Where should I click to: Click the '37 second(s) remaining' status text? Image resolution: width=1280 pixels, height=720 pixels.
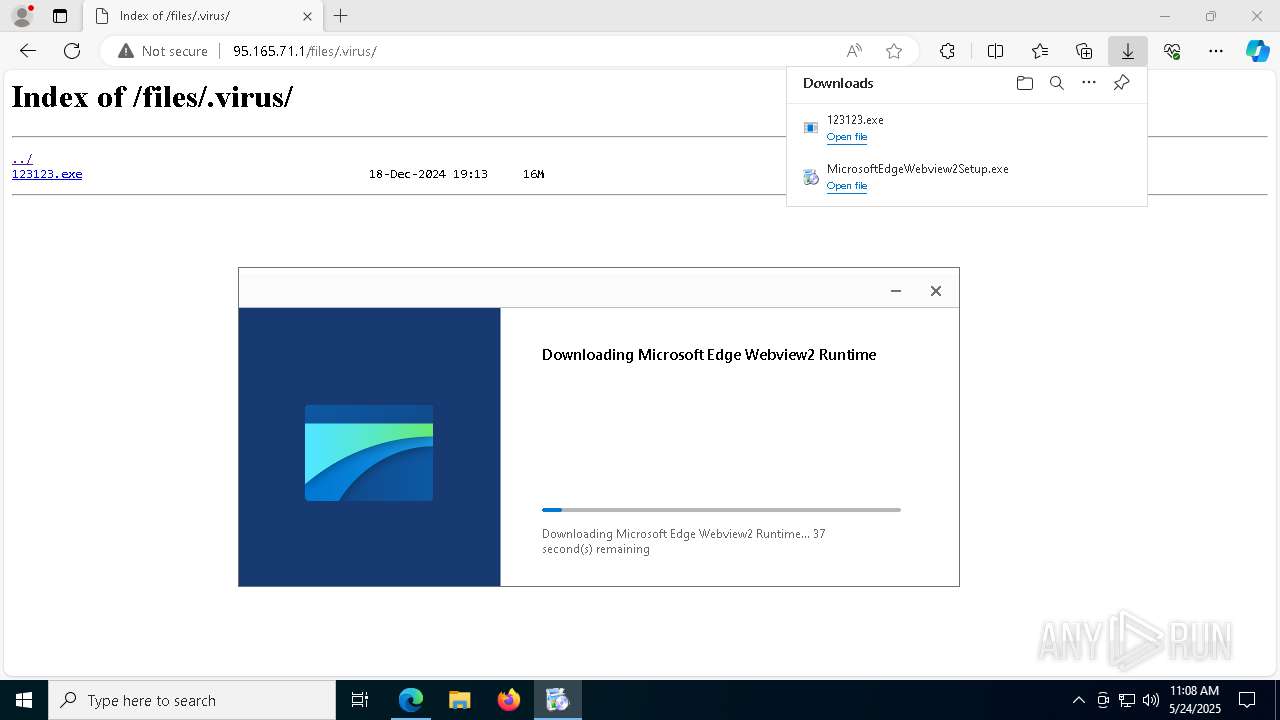pos(683,542)
